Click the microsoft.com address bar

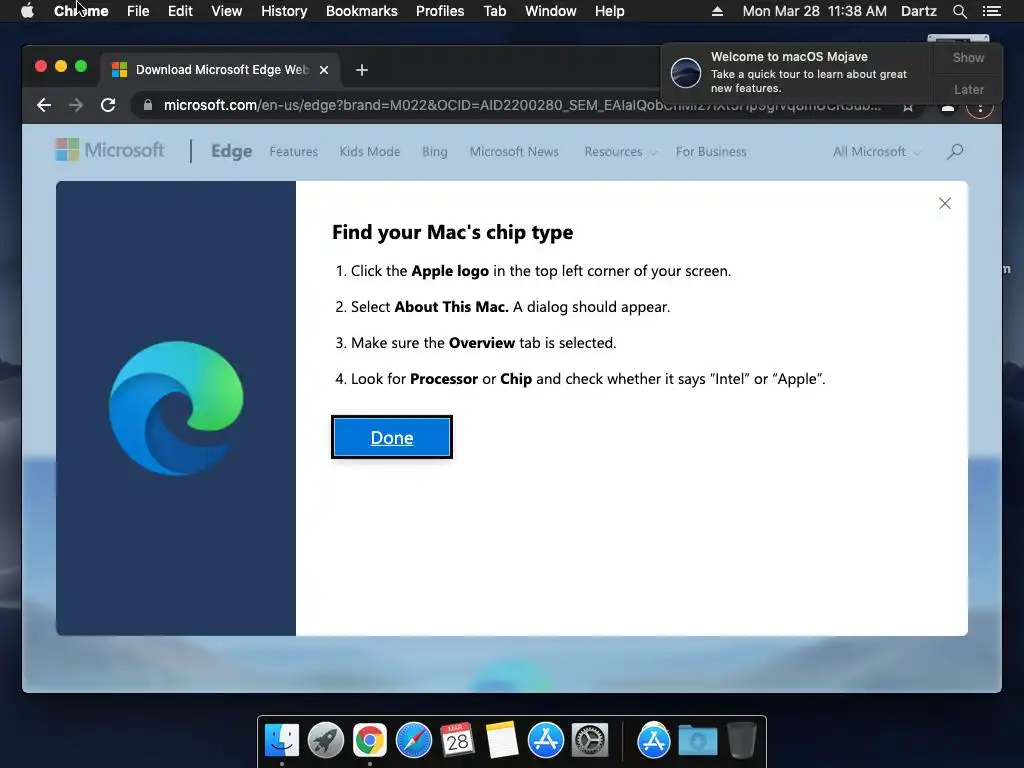pyautogui.click(x=522, y=105)
